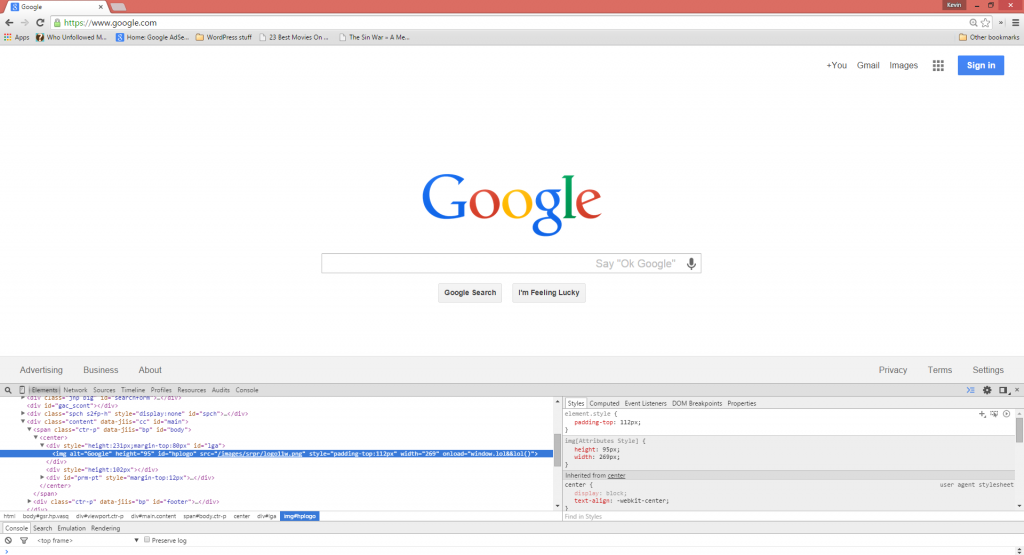Click the microphone voice search icon
This screenshot has width=1024, height=555.
(691, 263)
